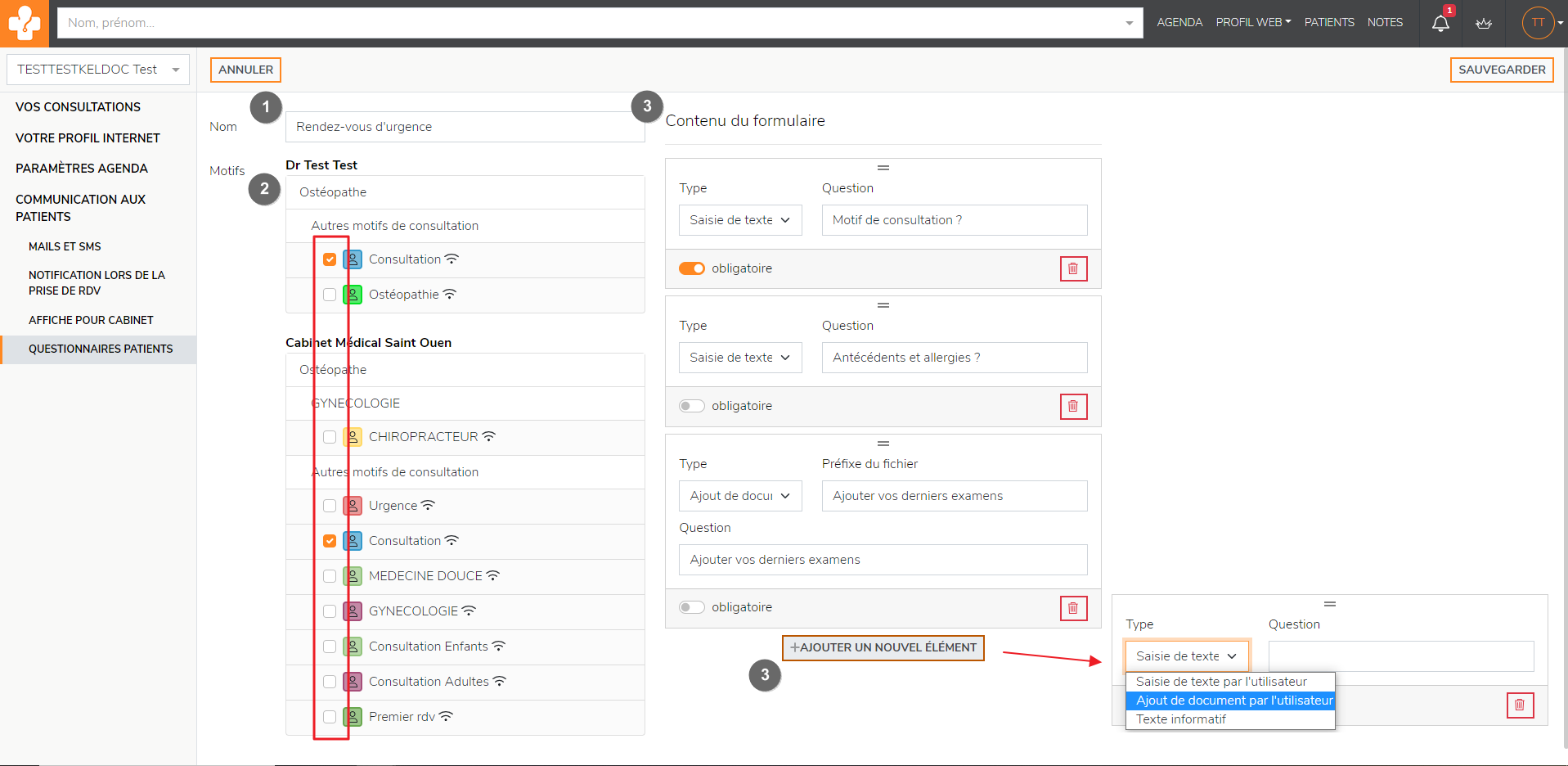Click the Nom field 'Rendez-vous d'urgence'
Image resolution: width=1568 pixels, height=766 pixels.
coord(465,127)
